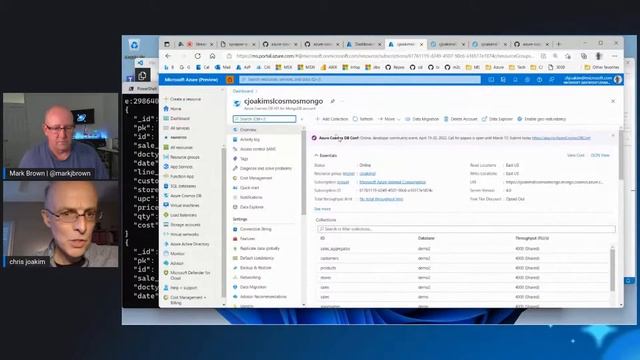Click the resource menu search box

pos(264,119)
